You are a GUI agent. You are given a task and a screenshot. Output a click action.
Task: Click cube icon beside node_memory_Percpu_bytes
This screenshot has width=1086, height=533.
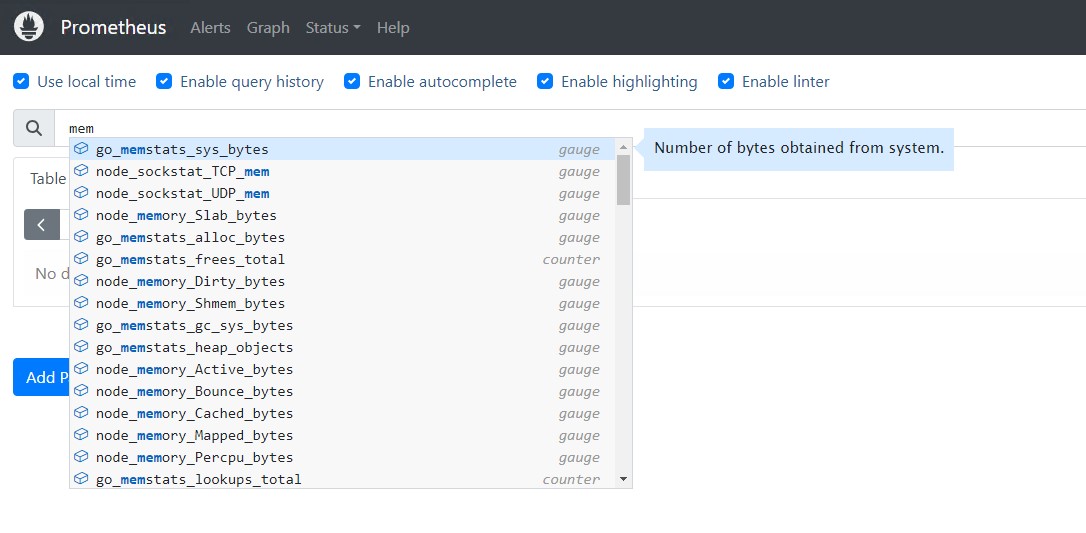click(82, 457)
